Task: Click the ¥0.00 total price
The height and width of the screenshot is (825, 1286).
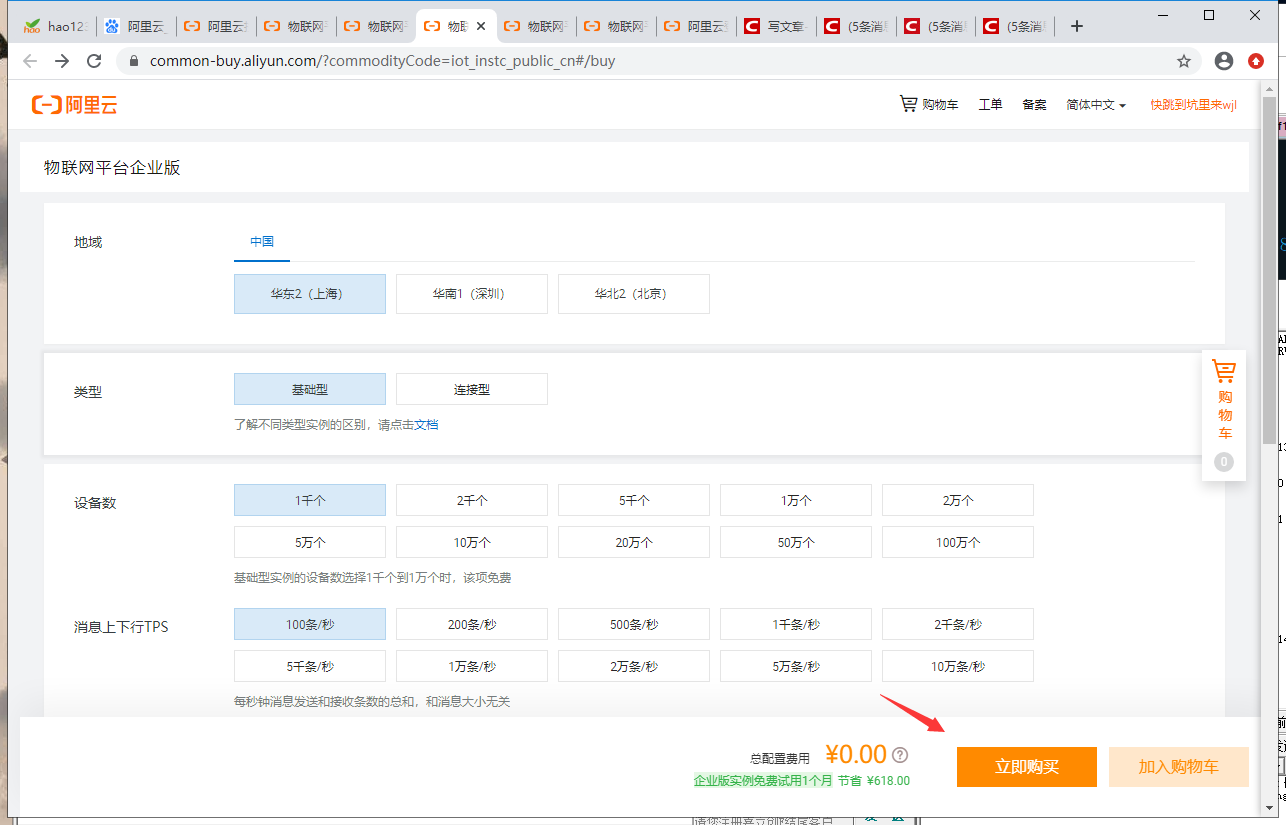Action: 856,754
